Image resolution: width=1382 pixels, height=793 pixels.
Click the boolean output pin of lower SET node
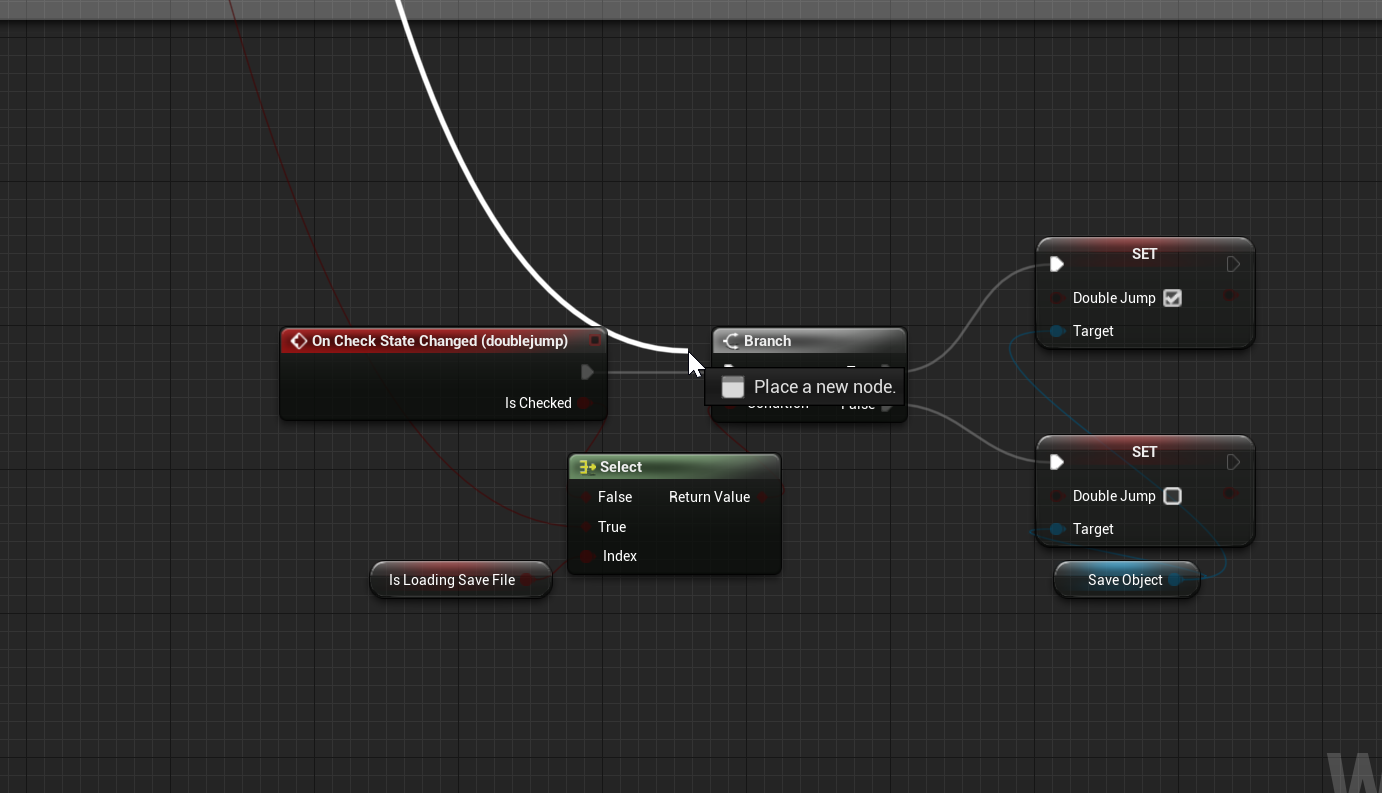tap(1231, 493)
